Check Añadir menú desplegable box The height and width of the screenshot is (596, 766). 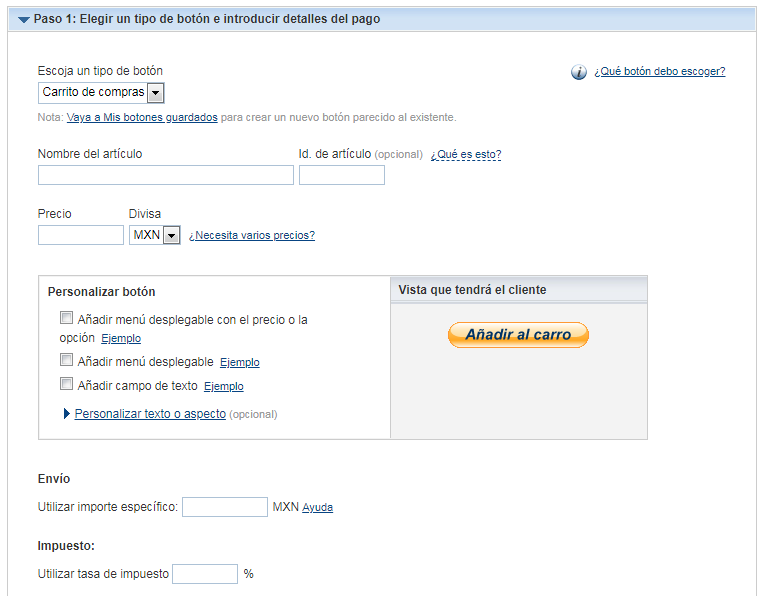66,360
